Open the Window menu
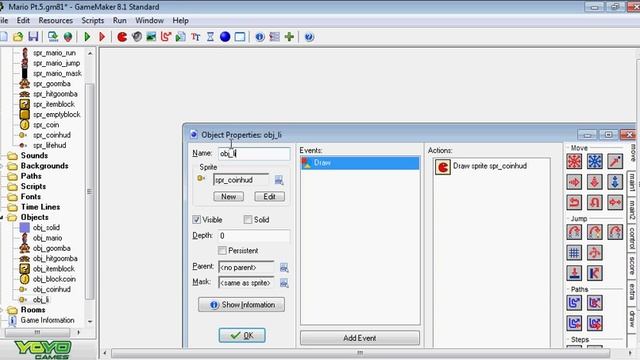The width and height of the screenshot is (640, 360). (x=149, y=20)
